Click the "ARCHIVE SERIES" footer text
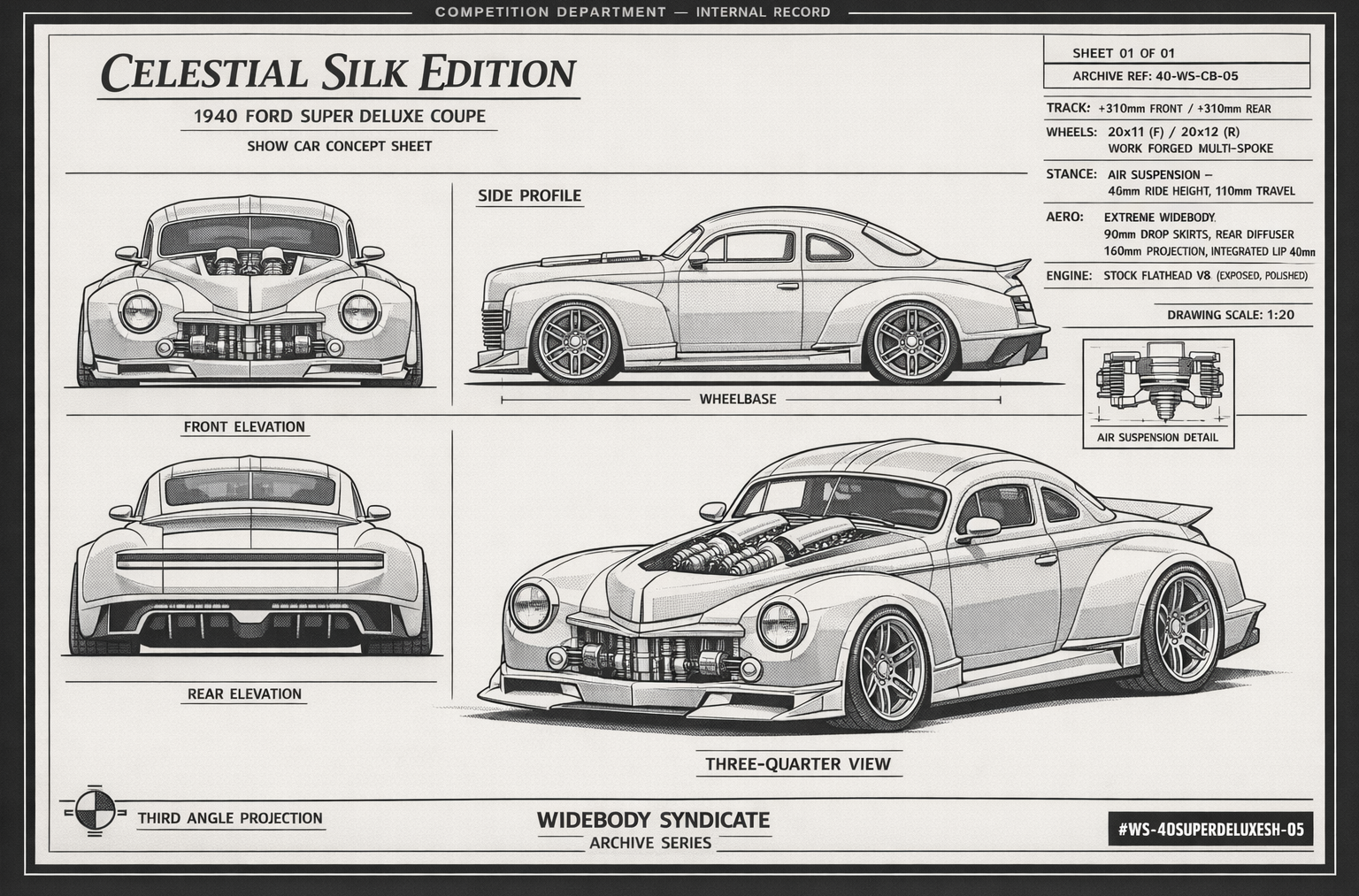 tap(650, 843)
